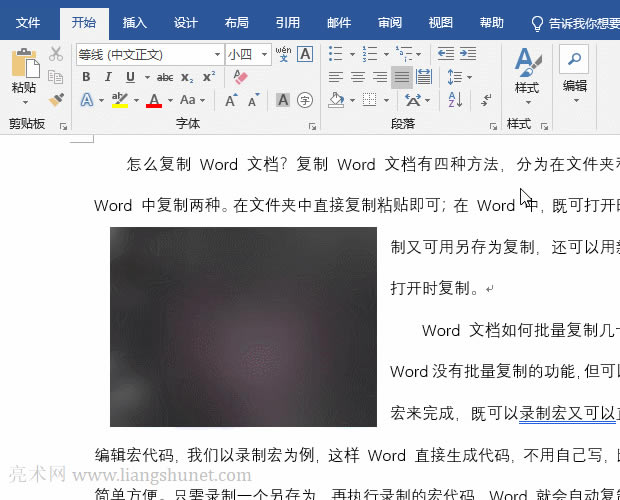
Task: Expand bullet list dropdown arrow
Action: coord(352,54)
